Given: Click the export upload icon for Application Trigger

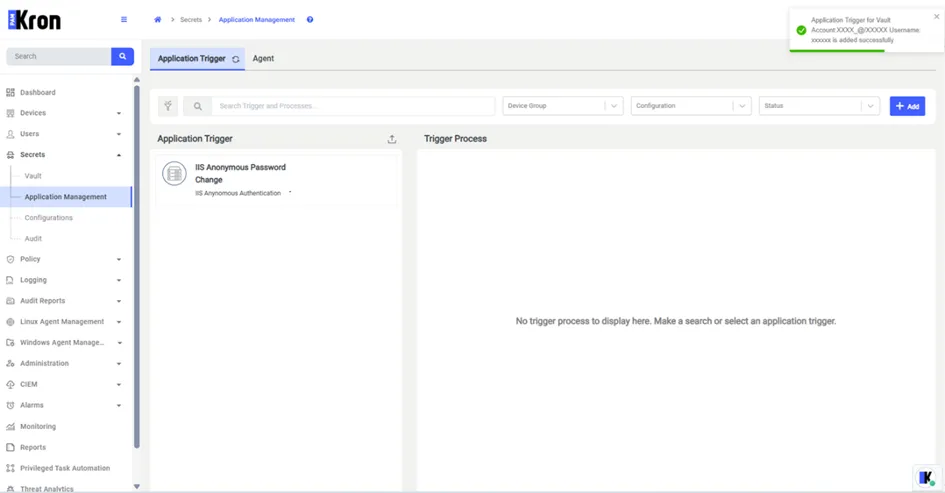Looking at the screenshot, I should tap(392, 139).
